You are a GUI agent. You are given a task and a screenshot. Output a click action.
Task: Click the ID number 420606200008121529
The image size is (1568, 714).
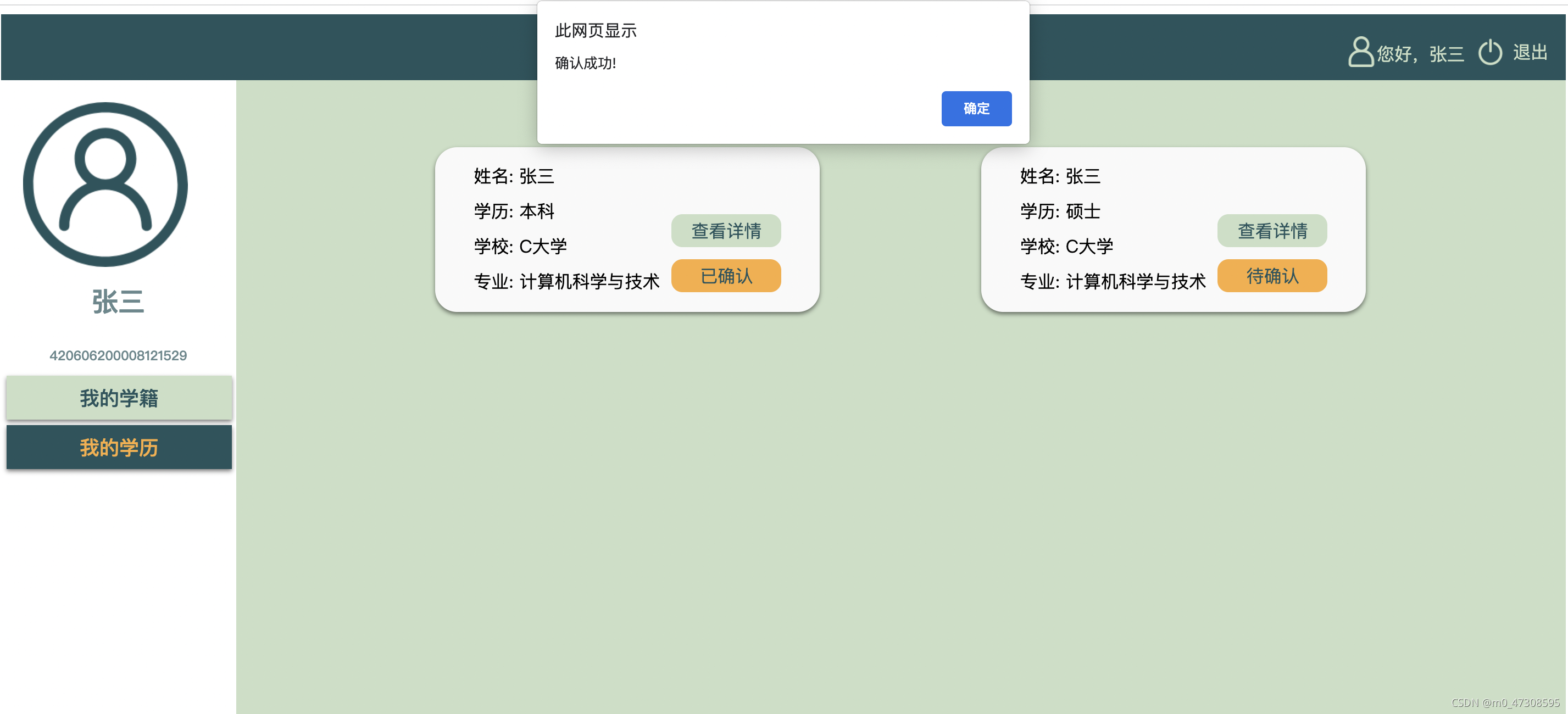tap(118, 355)
